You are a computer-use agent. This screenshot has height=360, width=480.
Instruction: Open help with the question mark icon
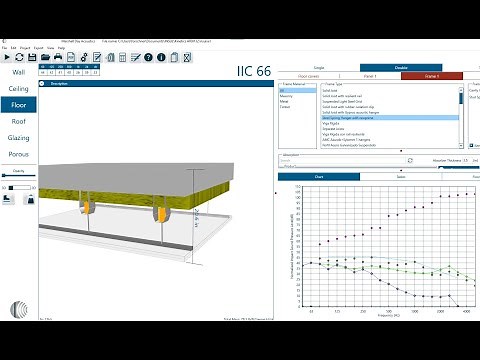[x=148, y=57]
